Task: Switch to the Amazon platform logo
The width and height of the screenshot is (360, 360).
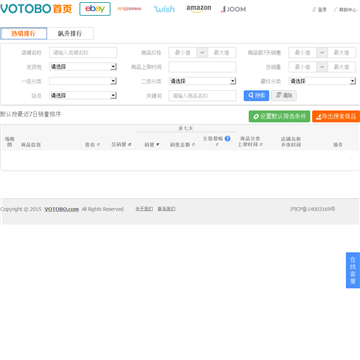Action: (x=199, y=9)
